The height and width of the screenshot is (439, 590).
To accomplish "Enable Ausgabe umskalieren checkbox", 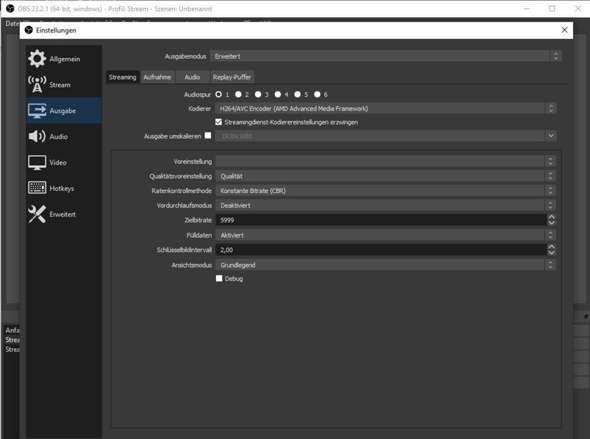I will [x=208, y=135].
